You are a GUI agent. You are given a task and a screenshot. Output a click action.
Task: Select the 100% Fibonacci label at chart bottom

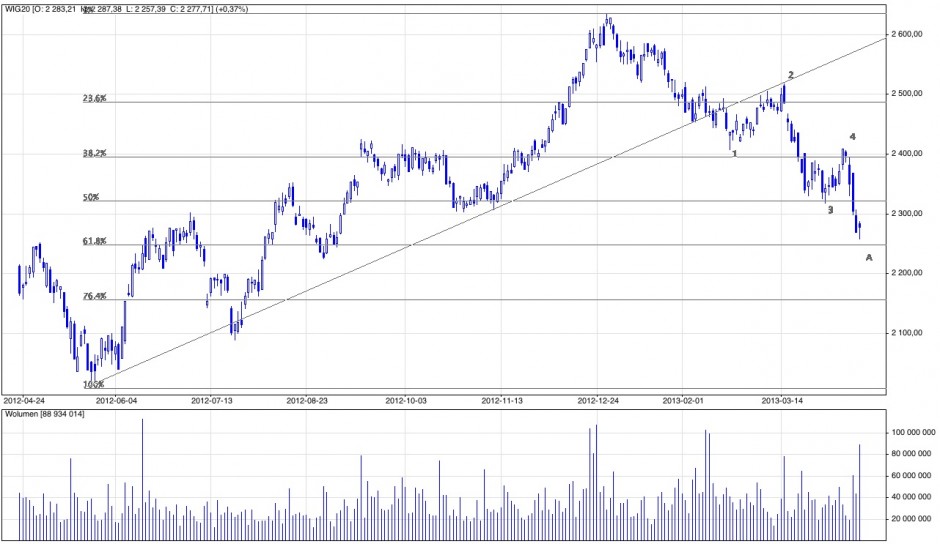(93, 384)
